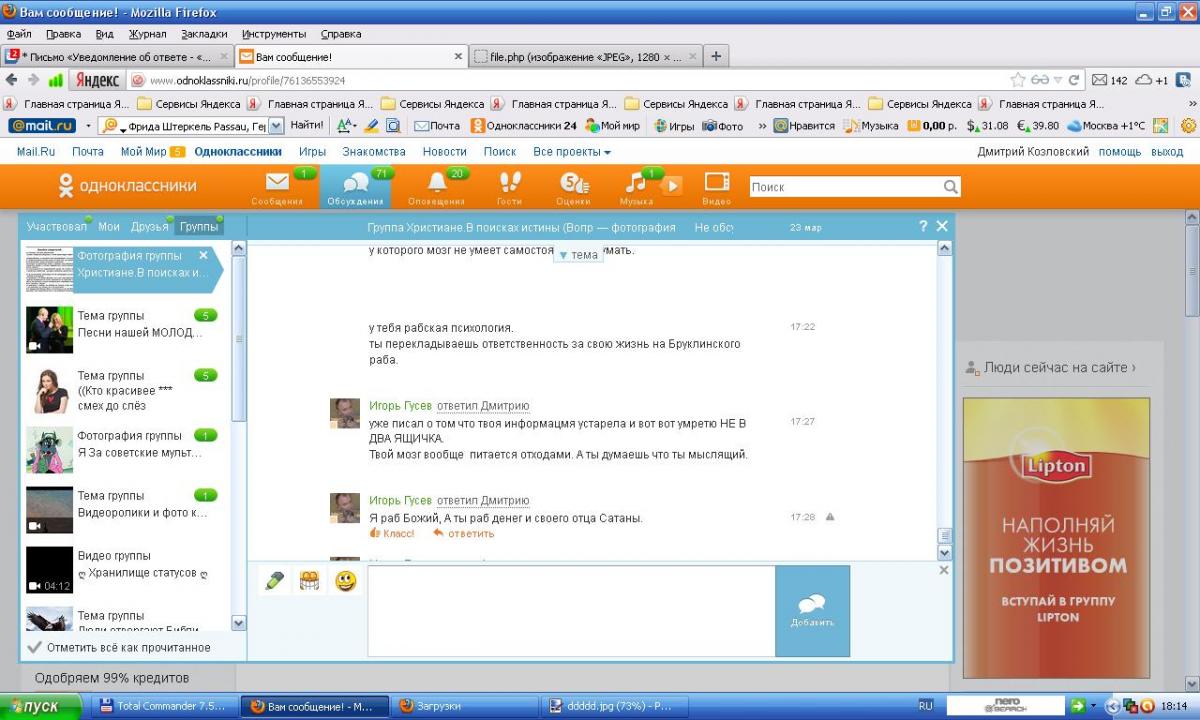Image resolution: width=1200 pixels, height=720 pixels.
Task: Open Total Commander from the taskbar
Action: 164,706
